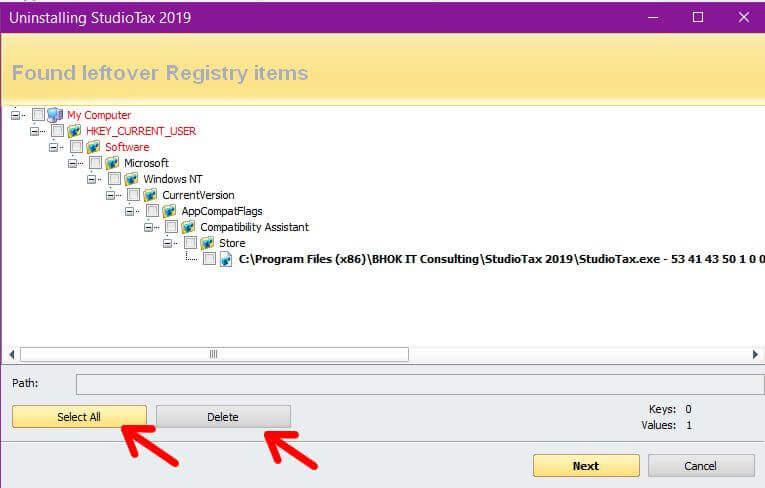Collapse the Store tree node

coord(167,244)
